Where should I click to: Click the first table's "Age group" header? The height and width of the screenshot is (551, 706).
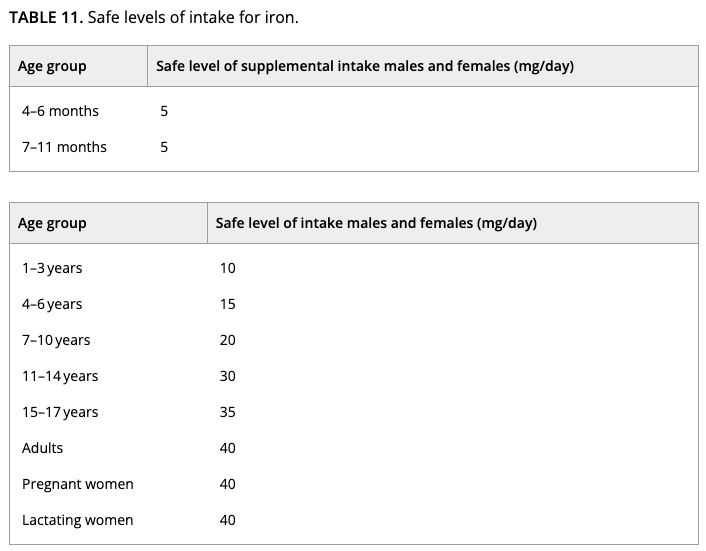click(x=52, y=66)
